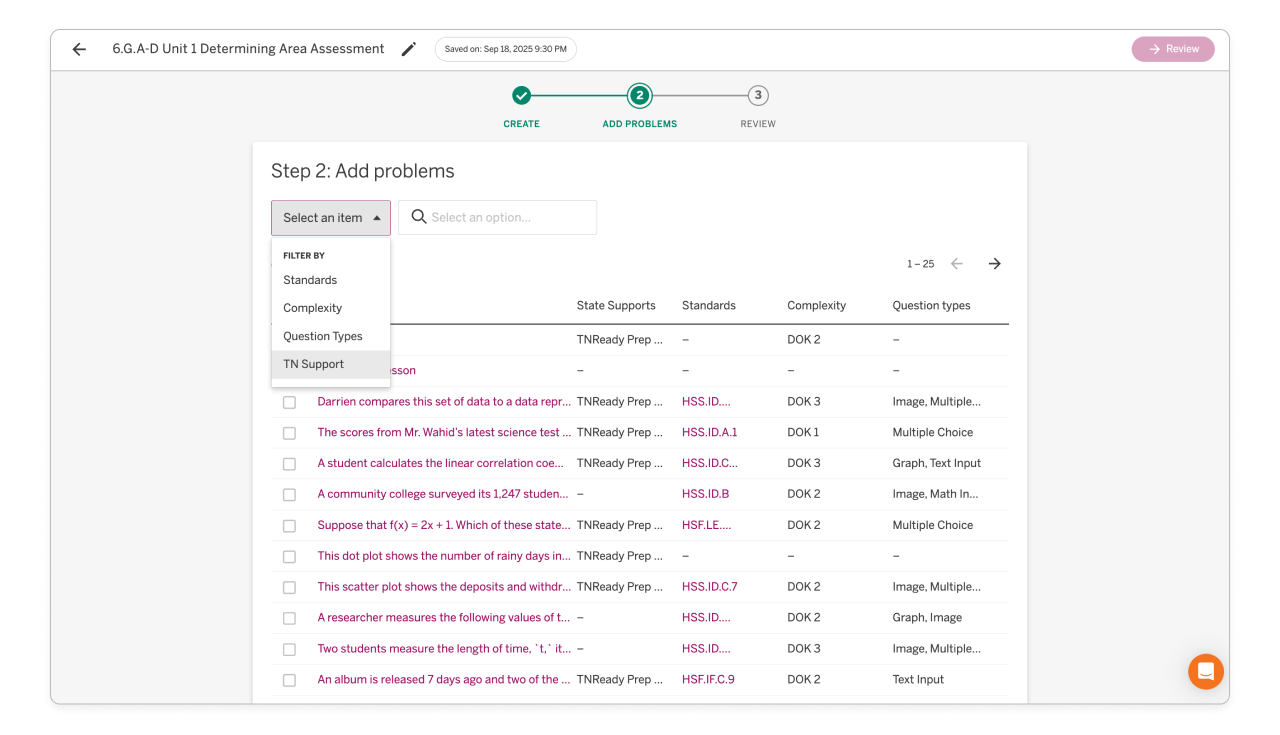1280x735 pixels.
Task: Click the completed Create step checkmark
Action: pyautogui.click(x=521, y=96)
